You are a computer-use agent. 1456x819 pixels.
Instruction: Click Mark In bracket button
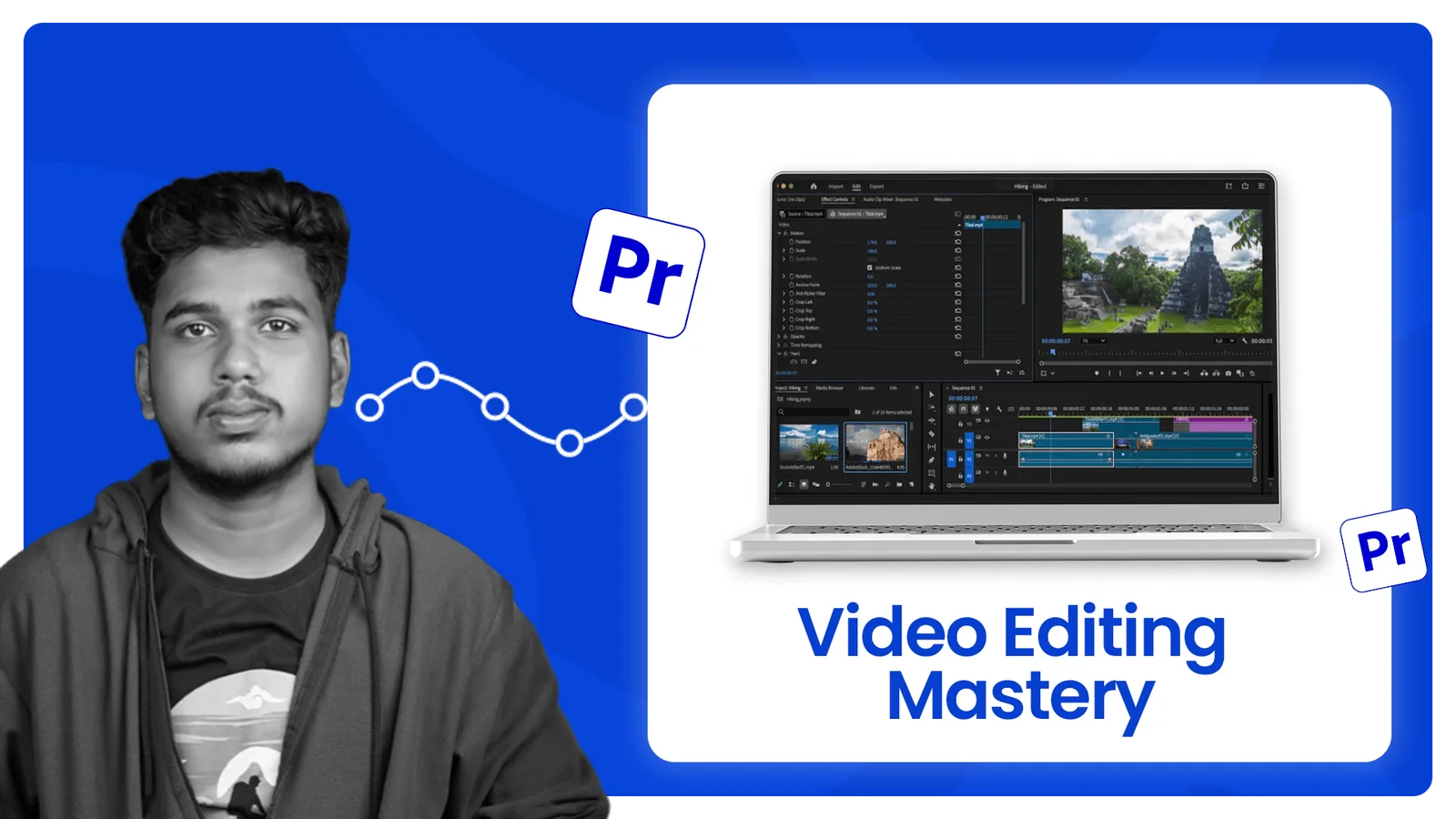pos(1109,373)
